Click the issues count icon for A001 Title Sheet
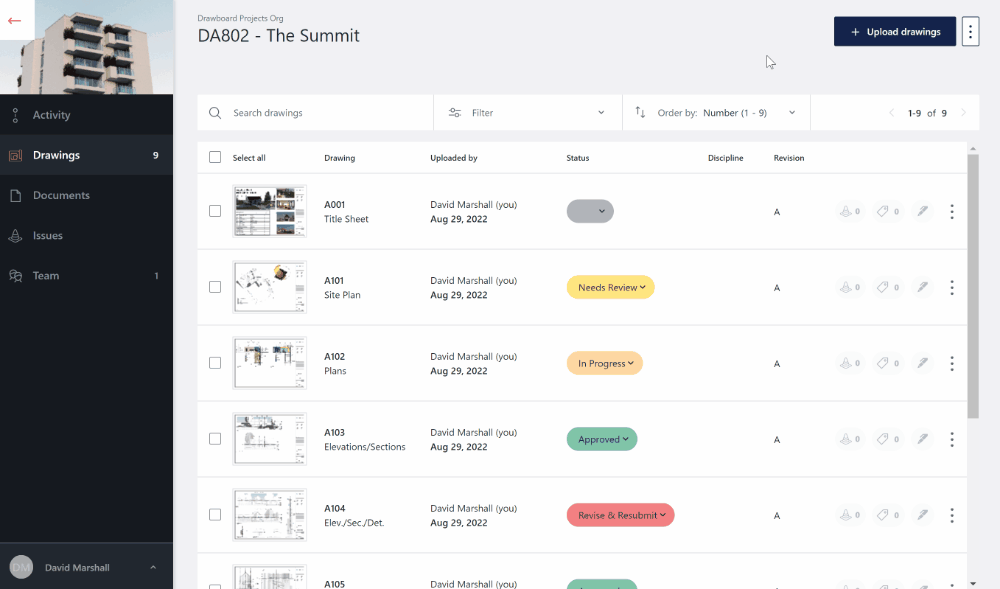1000x589 pixels. 848,211
